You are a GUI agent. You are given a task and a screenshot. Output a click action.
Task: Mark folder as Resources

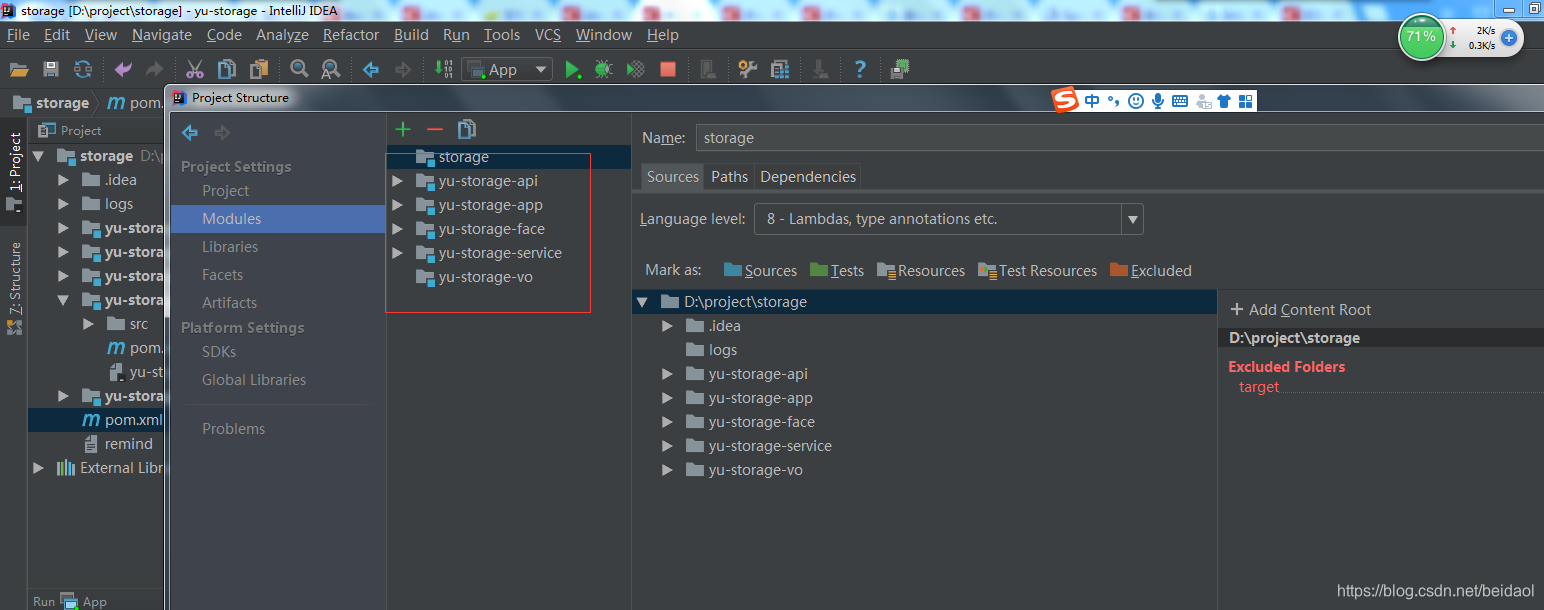(921, 270)
